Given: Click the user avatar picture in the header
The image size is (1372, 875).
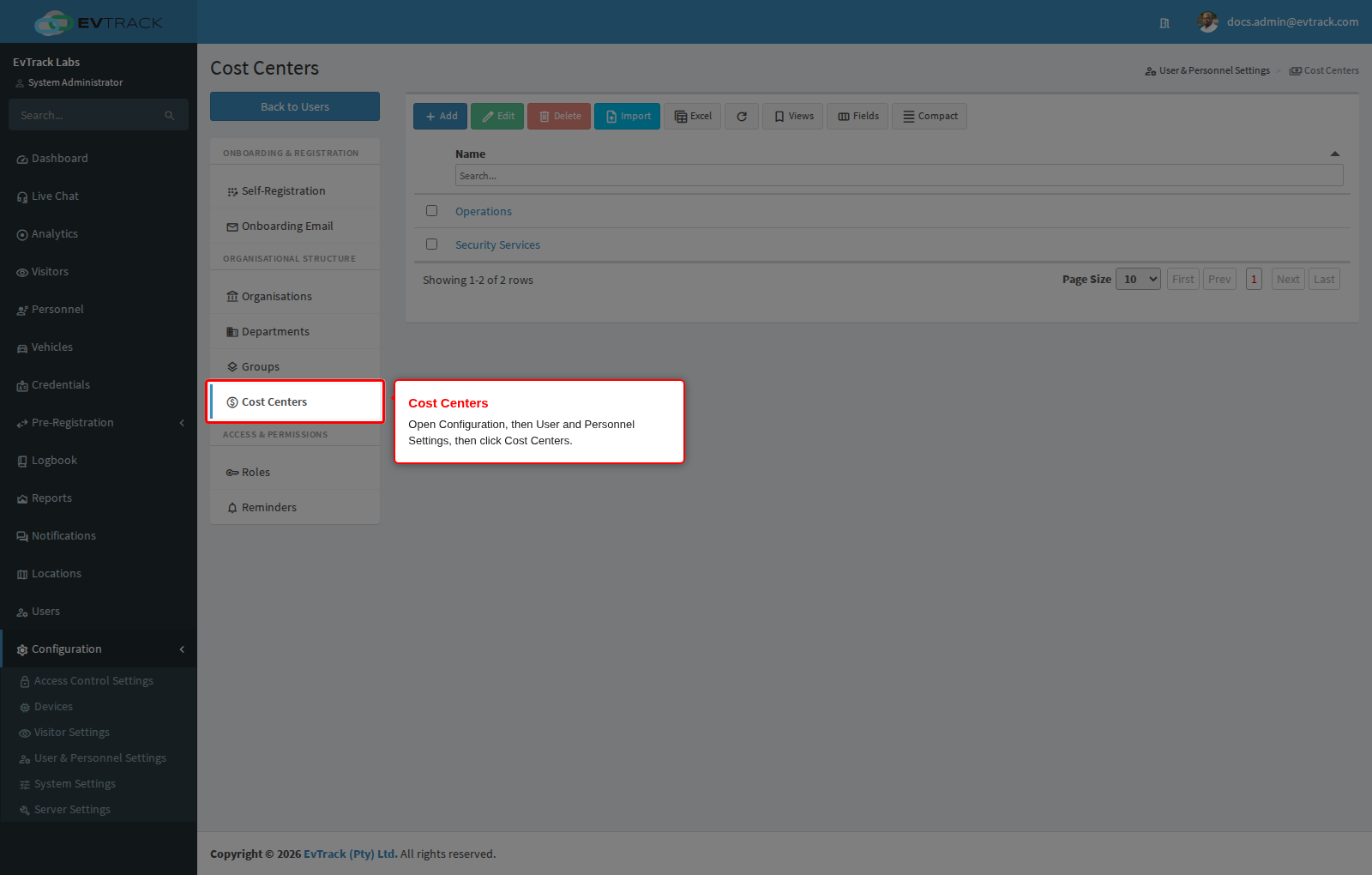Looking at the screenshot, I should [x=1208, y=22].
